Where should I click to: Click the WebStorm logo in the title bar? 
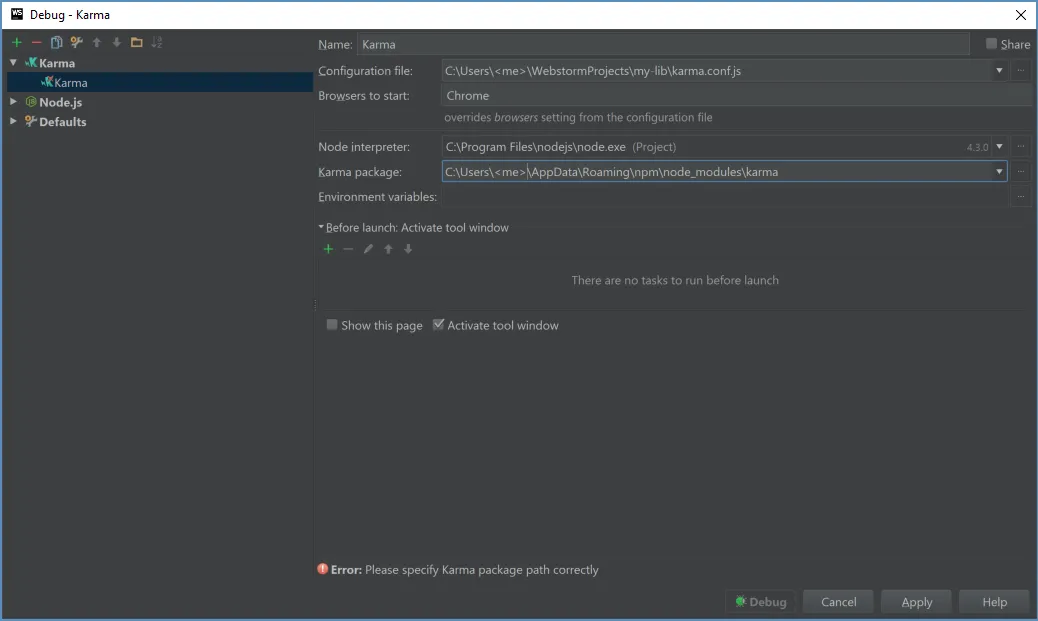tap(17, 14)
